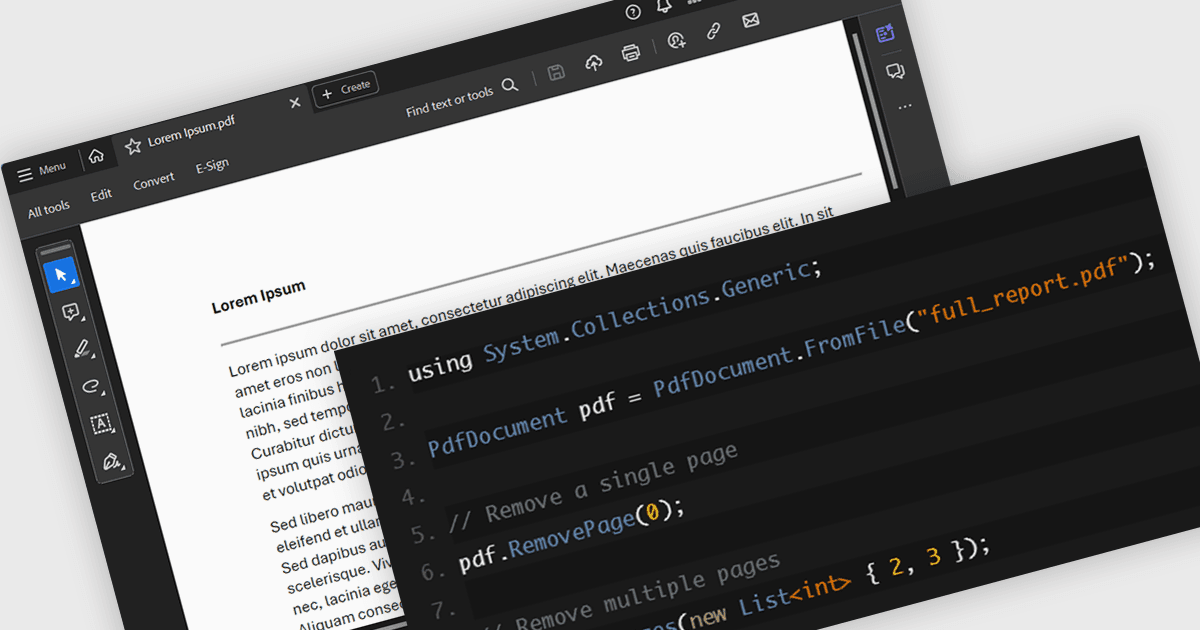
Task: Open the AI assistant panel icon
Action: pos(885,33)
